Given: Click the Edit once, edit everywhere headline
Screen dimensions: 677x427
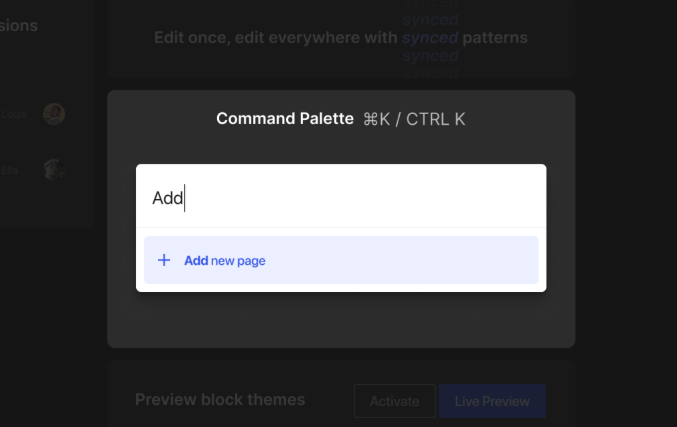Looking at the screenshot, I should [x=277, y=38].
